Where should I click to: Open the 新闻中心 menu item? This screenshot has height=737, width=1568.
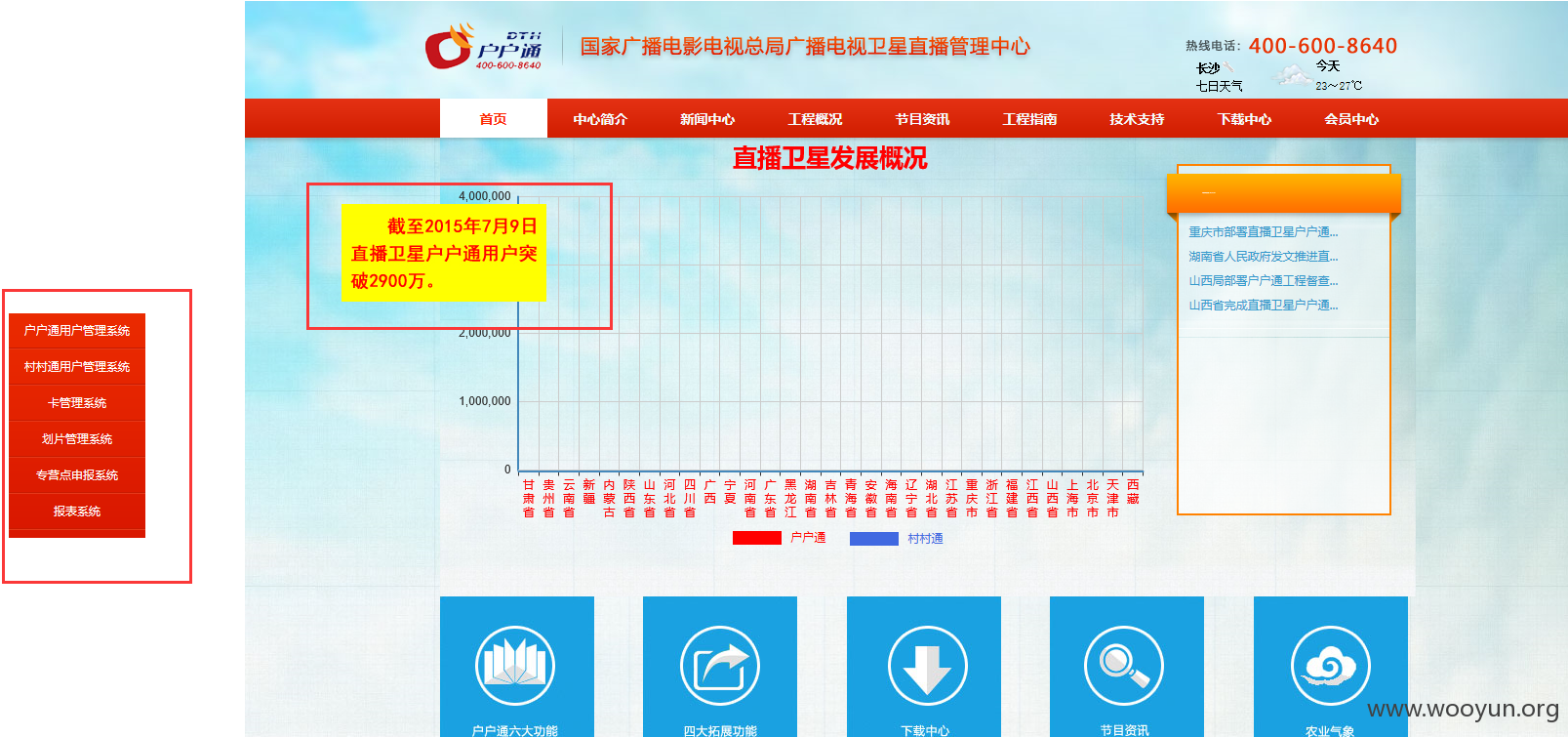click(707, 119)
